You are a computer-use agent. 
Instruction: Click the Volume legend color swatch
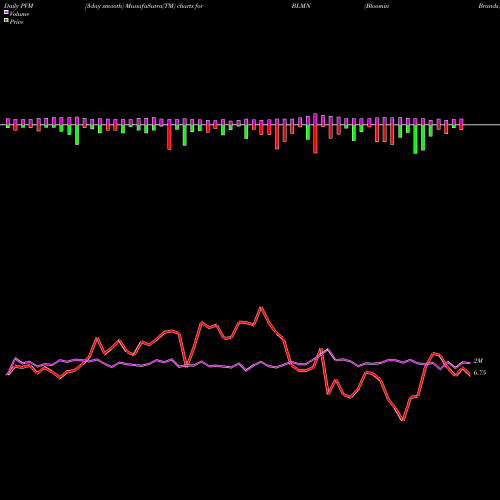click(x=6, y=13)
